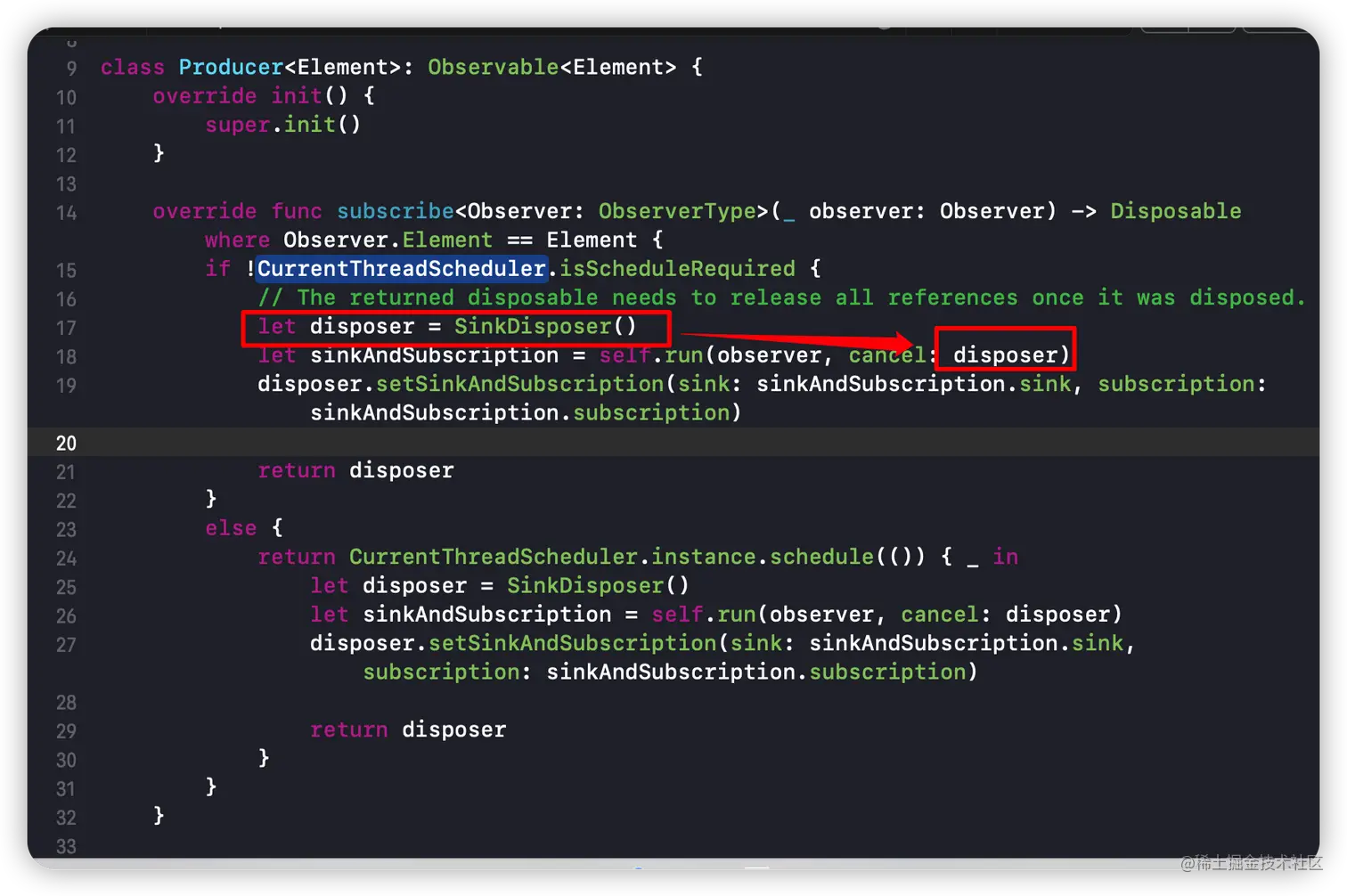Click line number 29 in the gutter

pyautogui.click(x=66, y=731)
